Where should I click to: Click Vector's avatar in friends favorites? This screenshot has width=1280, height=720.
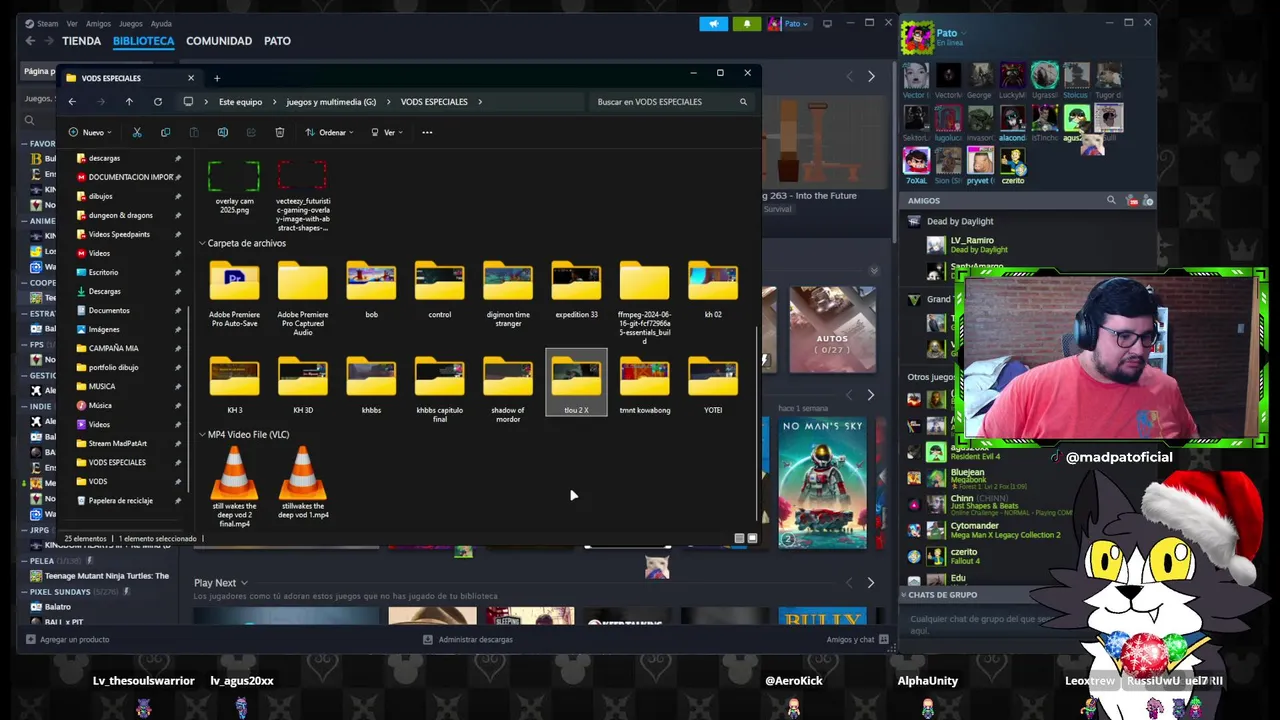[x=916, y=75]
